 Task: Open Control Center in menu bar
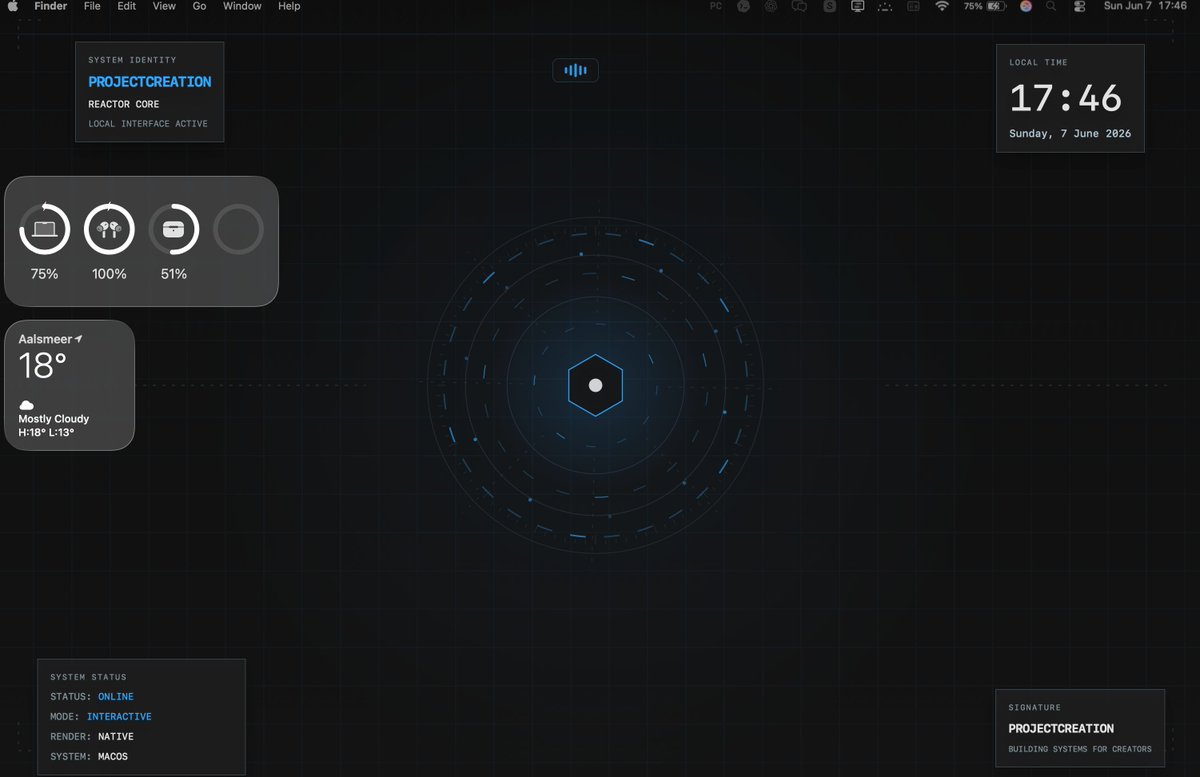(1079, 6)
